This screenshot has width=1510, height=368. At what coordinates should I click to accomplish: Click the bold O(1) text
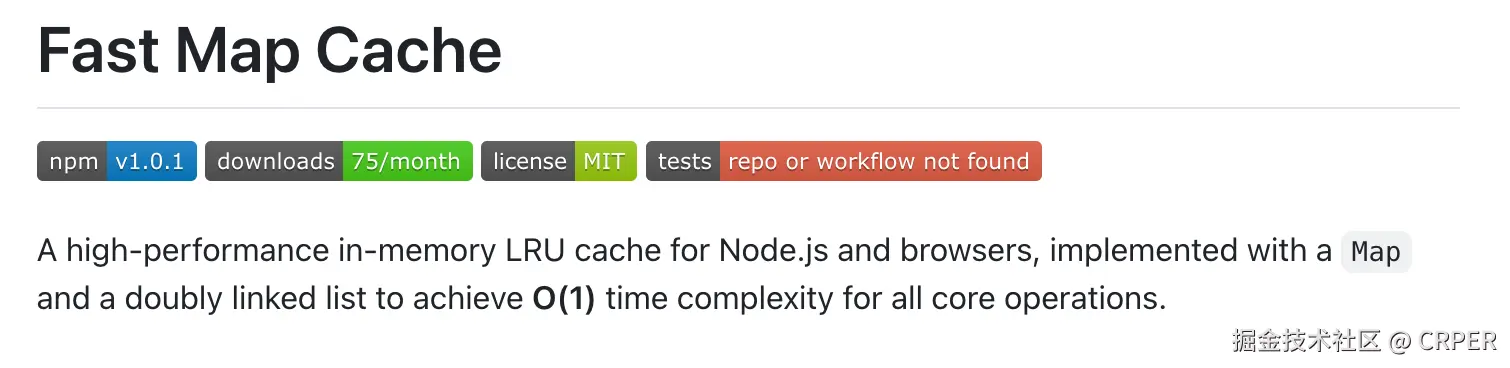pos(565,298)
